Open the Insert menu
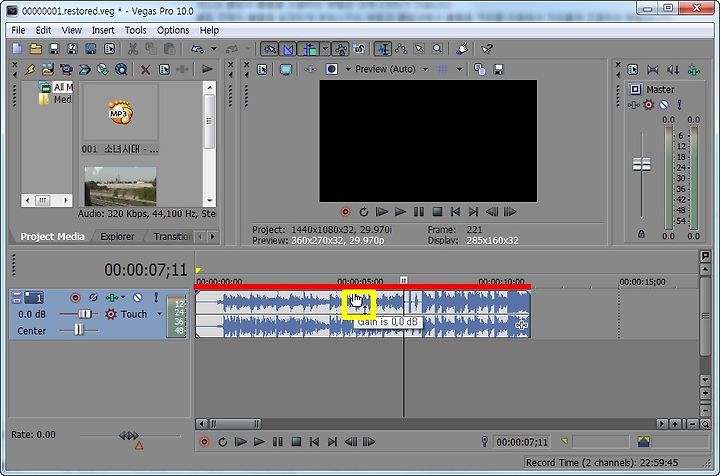This screenshot has width=720, height=476. pyautogui.click(x=103, y=30)
